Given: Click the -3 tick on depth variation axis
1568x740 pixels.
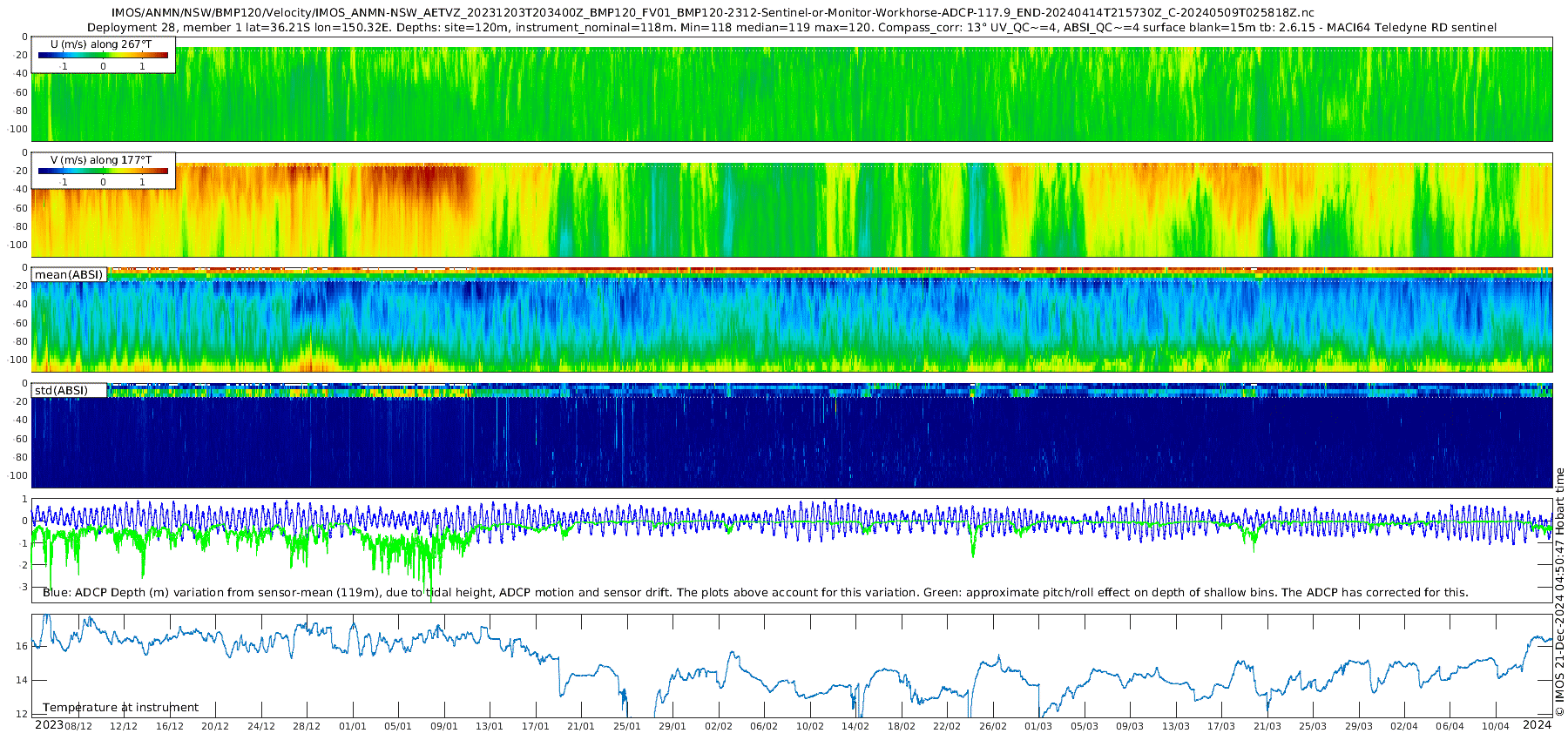Looking at the screenshot, I should [x=24, y=588].
